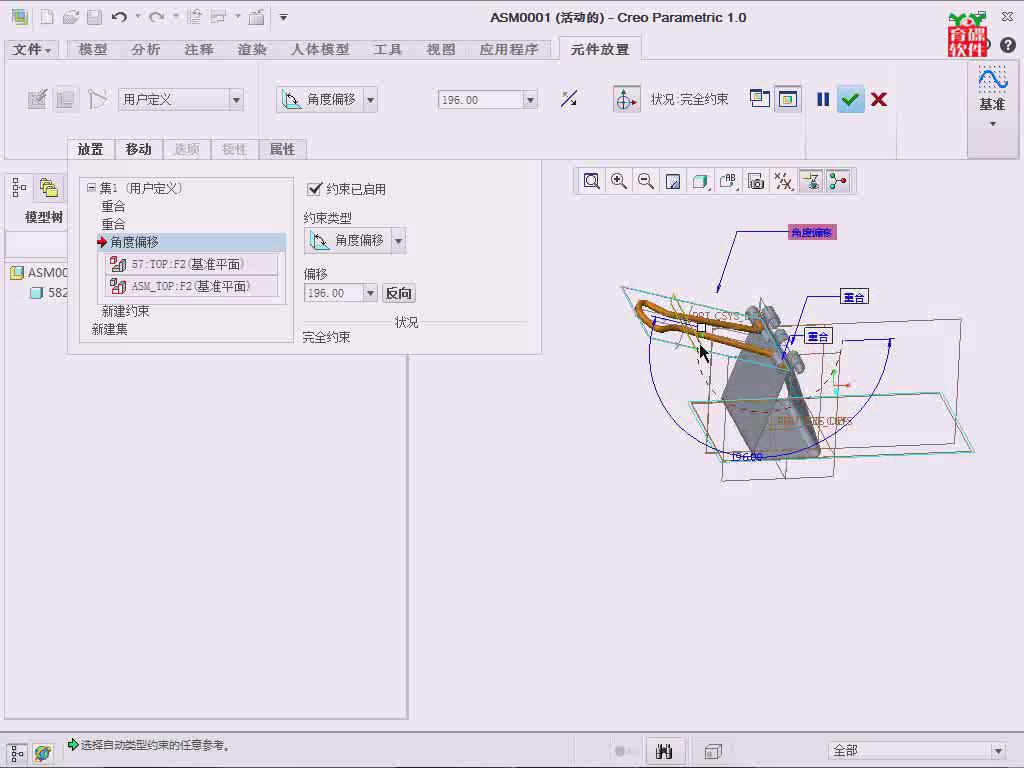Pause the component placement tool
Image resolution: width=1024 pixels, height=768 pixels.
click(823, 99)
